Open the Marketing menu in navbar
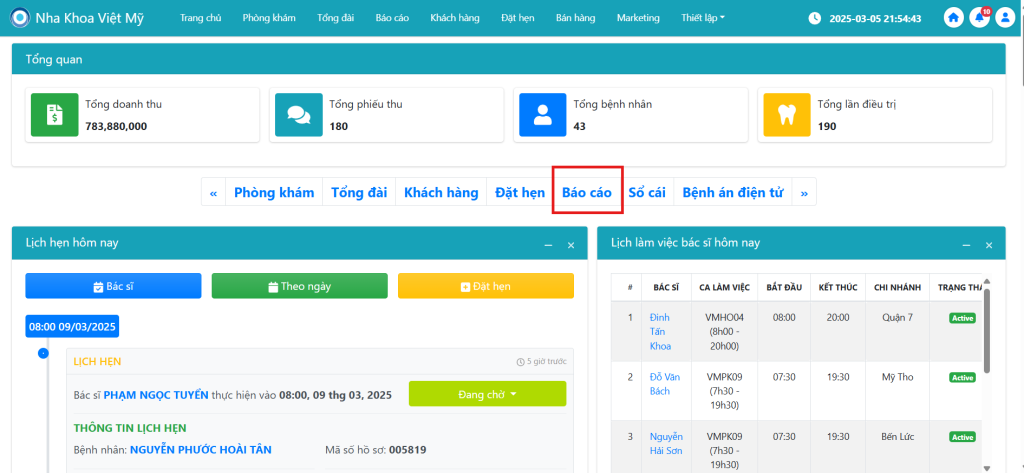Viewport: 1024px width, 473px height. tap(638, 18)
